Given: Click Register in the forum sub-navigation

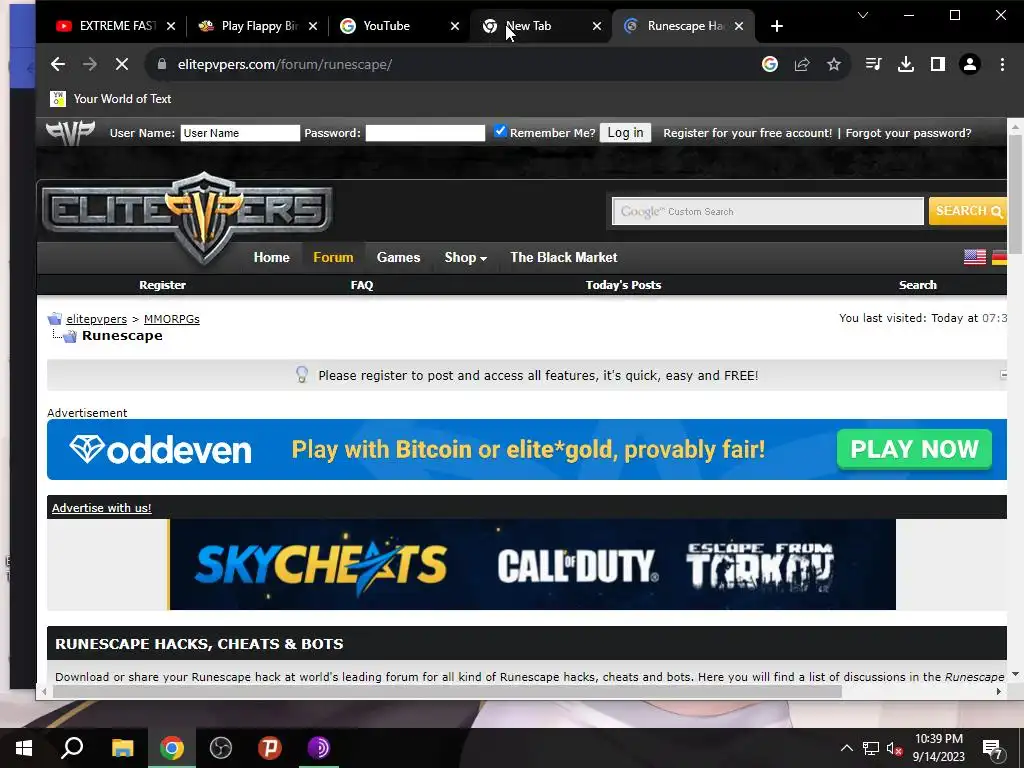Looking at the screenshot, I should (162, 285).
